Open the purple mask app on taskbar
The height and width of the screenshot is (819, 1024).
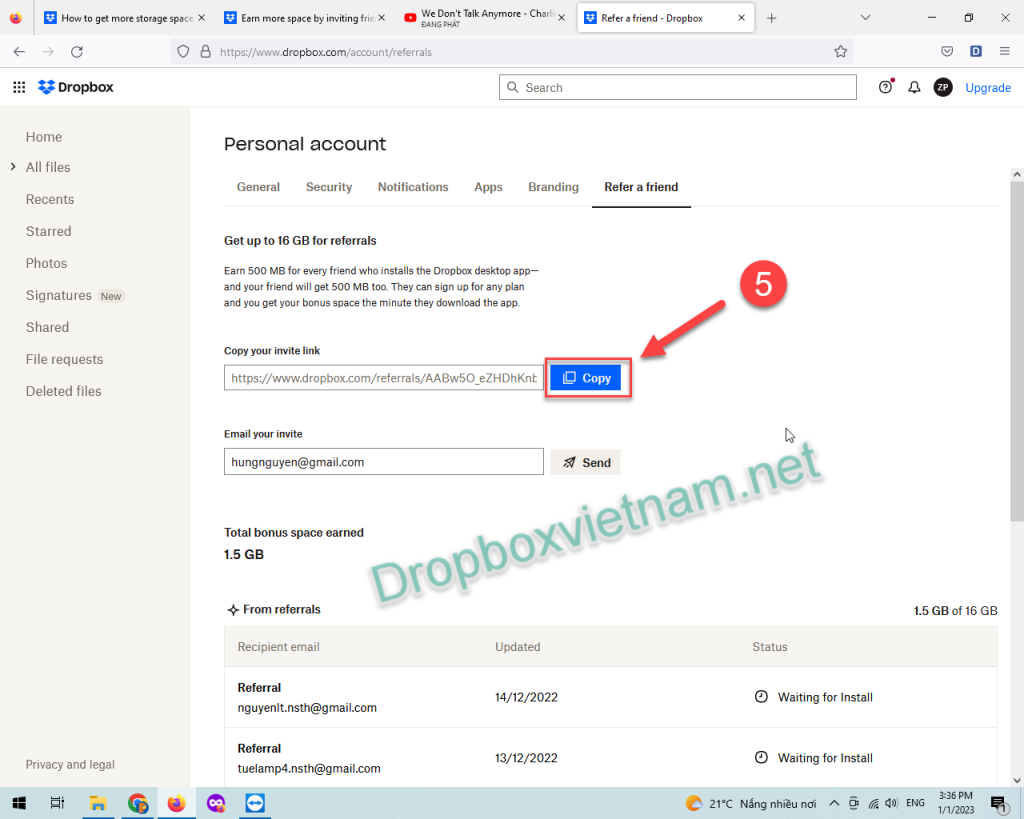tap(216, 803)
